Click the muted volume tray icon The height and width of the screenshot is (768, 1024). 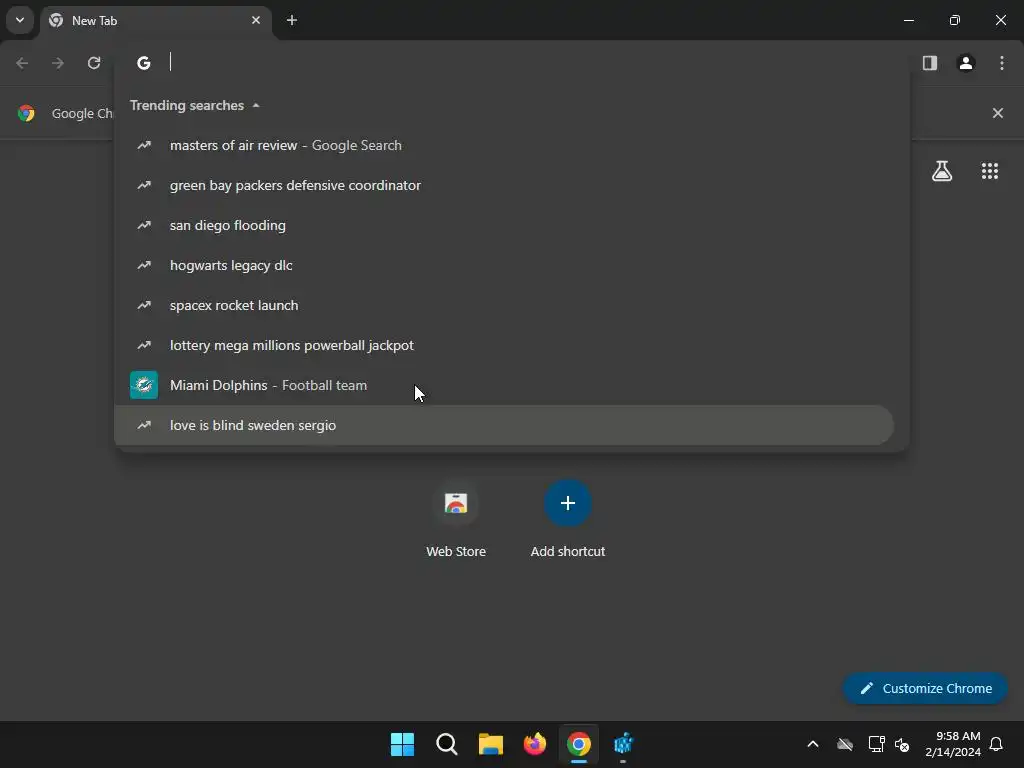tap(903, 744)
